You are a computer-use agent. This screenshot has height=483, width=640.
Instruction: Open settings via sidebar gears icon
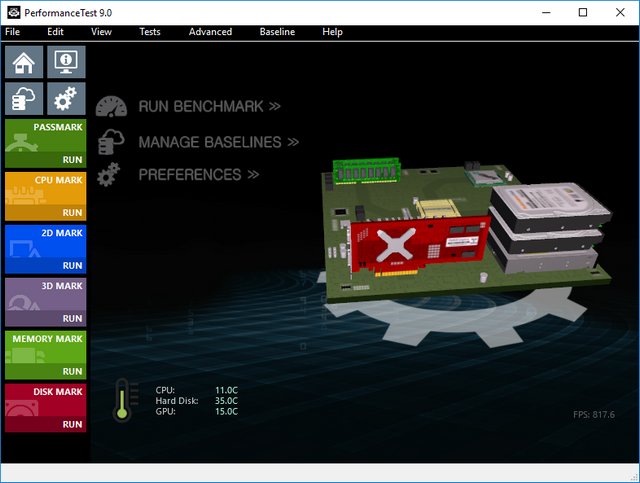[67, 98]
